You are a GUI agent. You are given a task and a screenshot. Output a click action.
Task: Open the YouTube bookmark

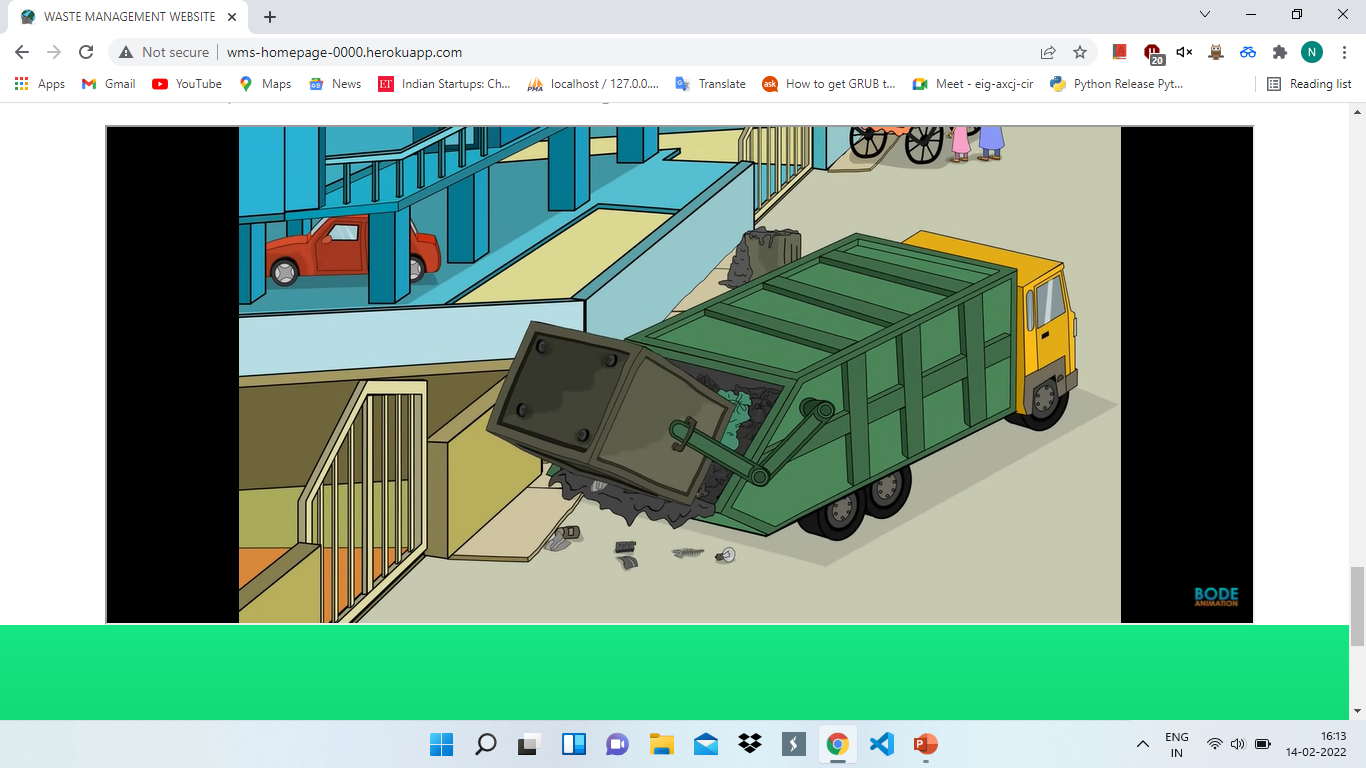[187, 84]
